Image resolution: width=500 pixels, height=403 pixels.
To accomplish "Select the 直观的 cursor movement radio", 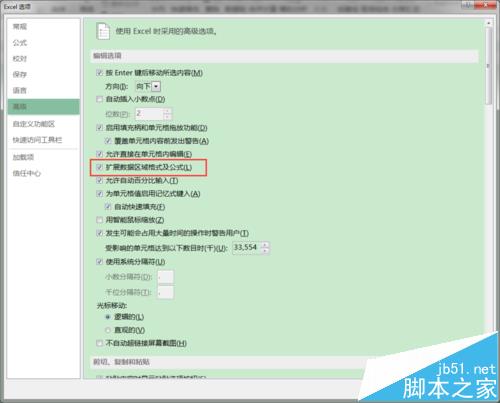I will 108,330.
